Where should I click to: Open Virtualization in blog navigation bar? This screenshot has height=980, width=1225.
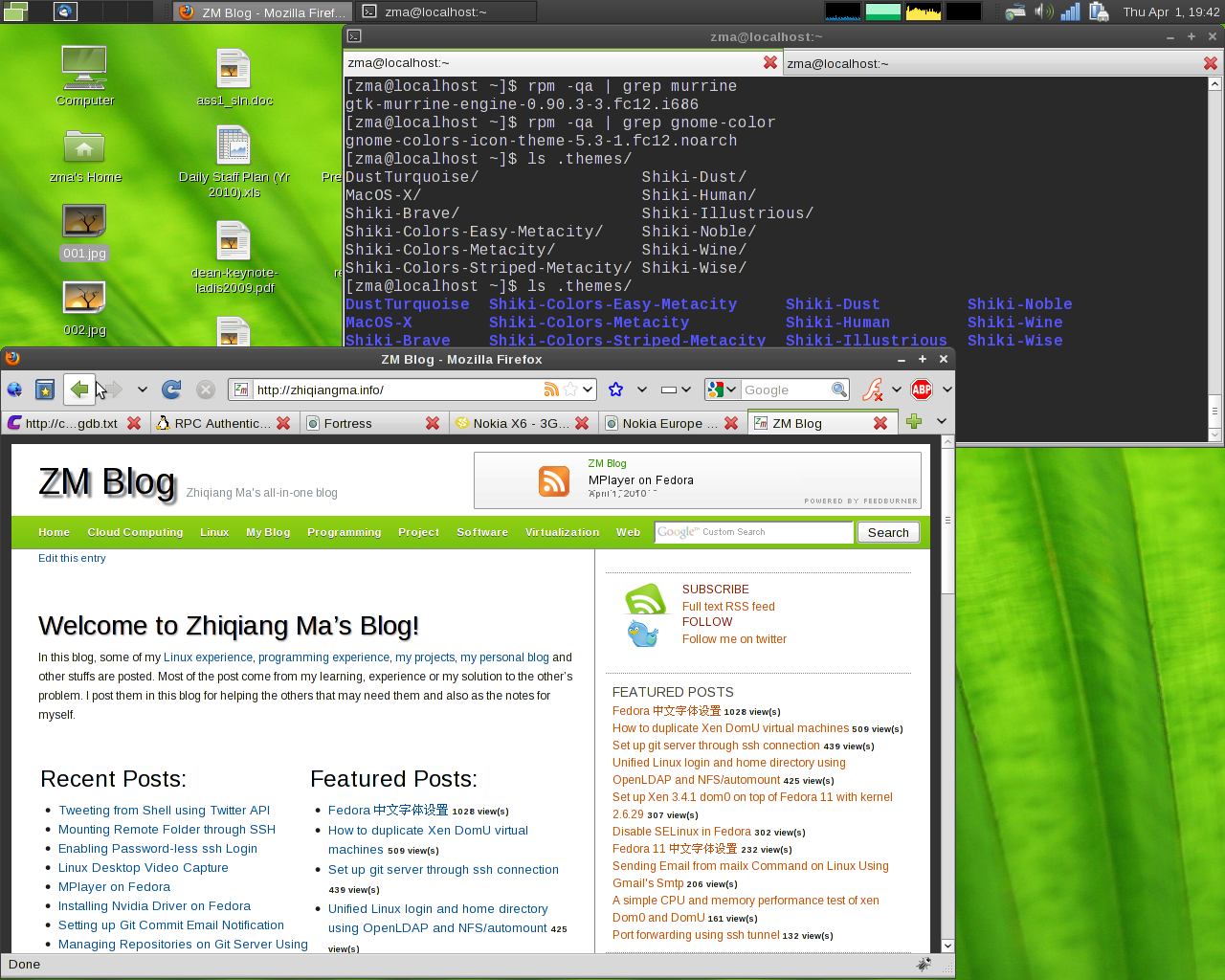(562, 532)
